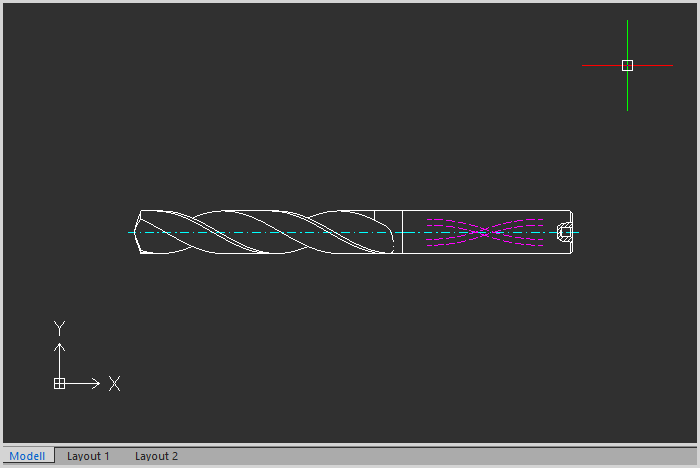Screen dimensions: 700x468
Task: Switch to the Modell tab
Action: [27, 456]
